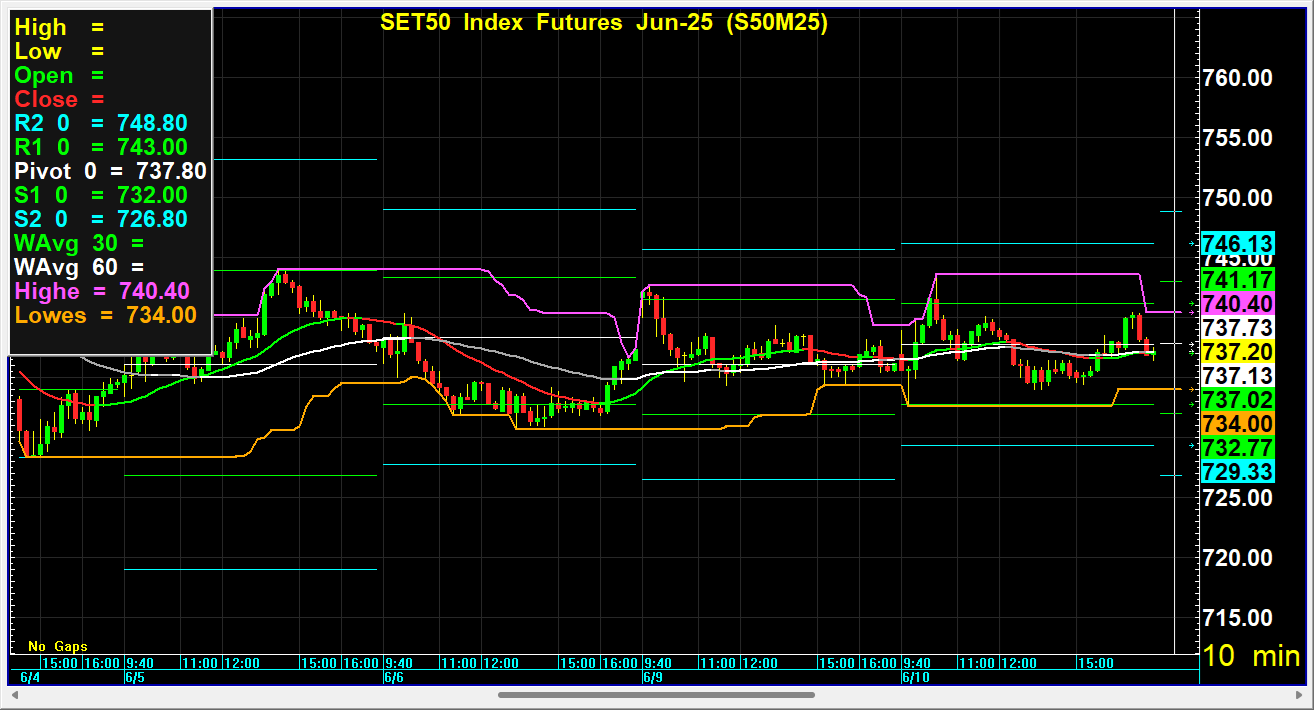The image size is (1314, 710).
Task: Click the 760.00 price axis label
Action: pyautogui.click(x=1238, y=78)
